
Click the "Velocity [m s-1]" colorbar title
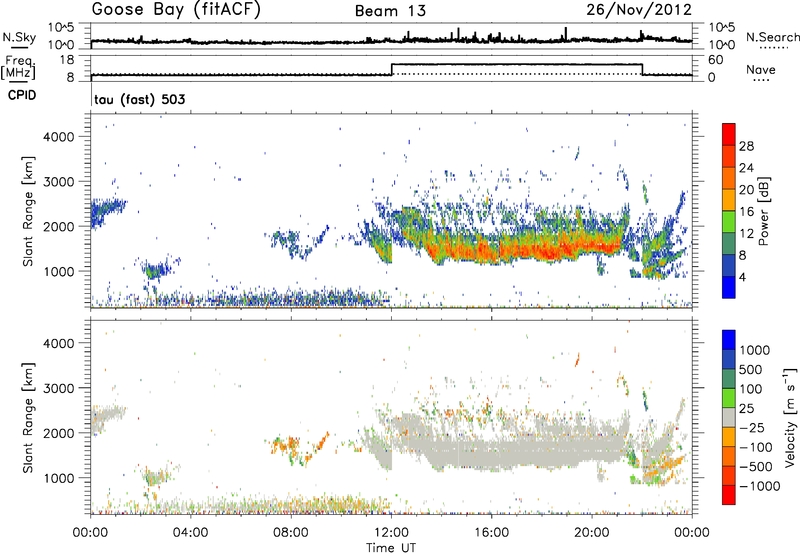[790, 417]
